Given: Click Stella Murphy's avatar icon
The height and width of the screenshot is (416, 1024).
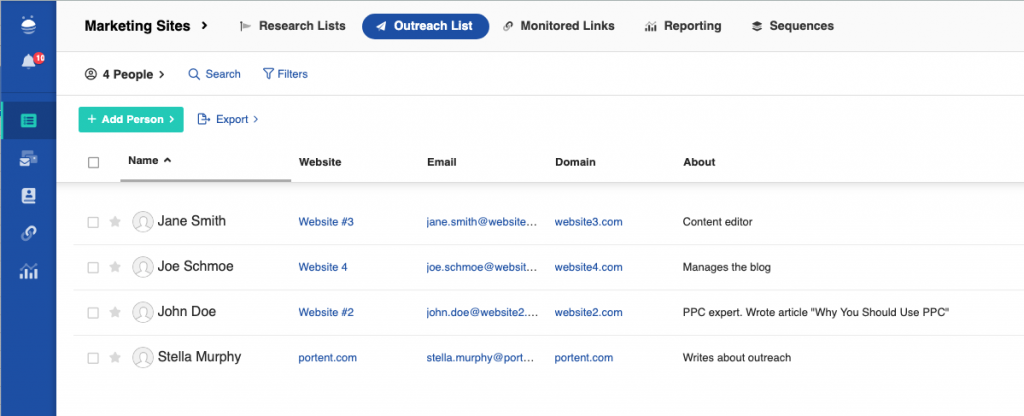Looking at the screenshot, I should coord(142,357).
